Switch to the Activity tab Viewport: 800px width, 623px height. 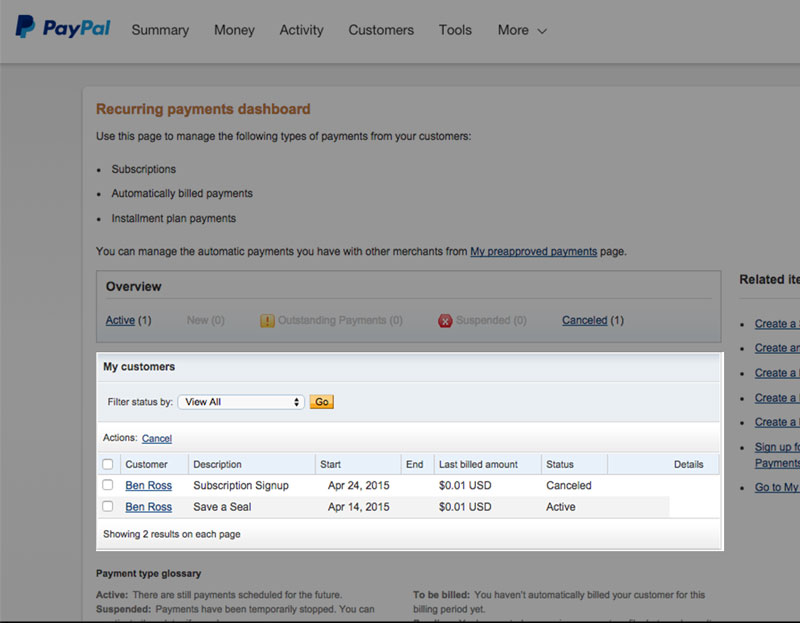click(x=302, y=30)
